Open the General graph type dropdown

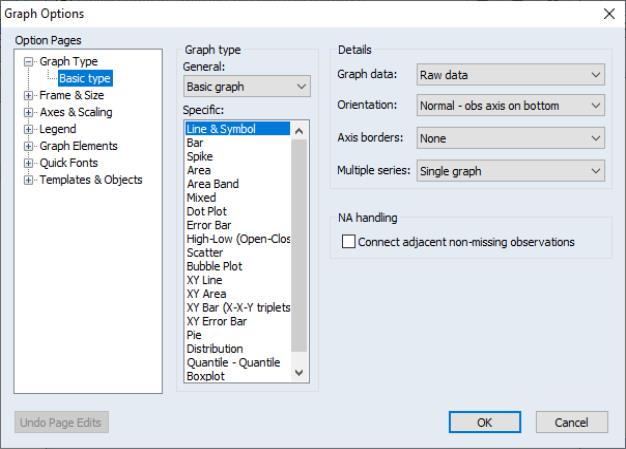pos(246,88)
